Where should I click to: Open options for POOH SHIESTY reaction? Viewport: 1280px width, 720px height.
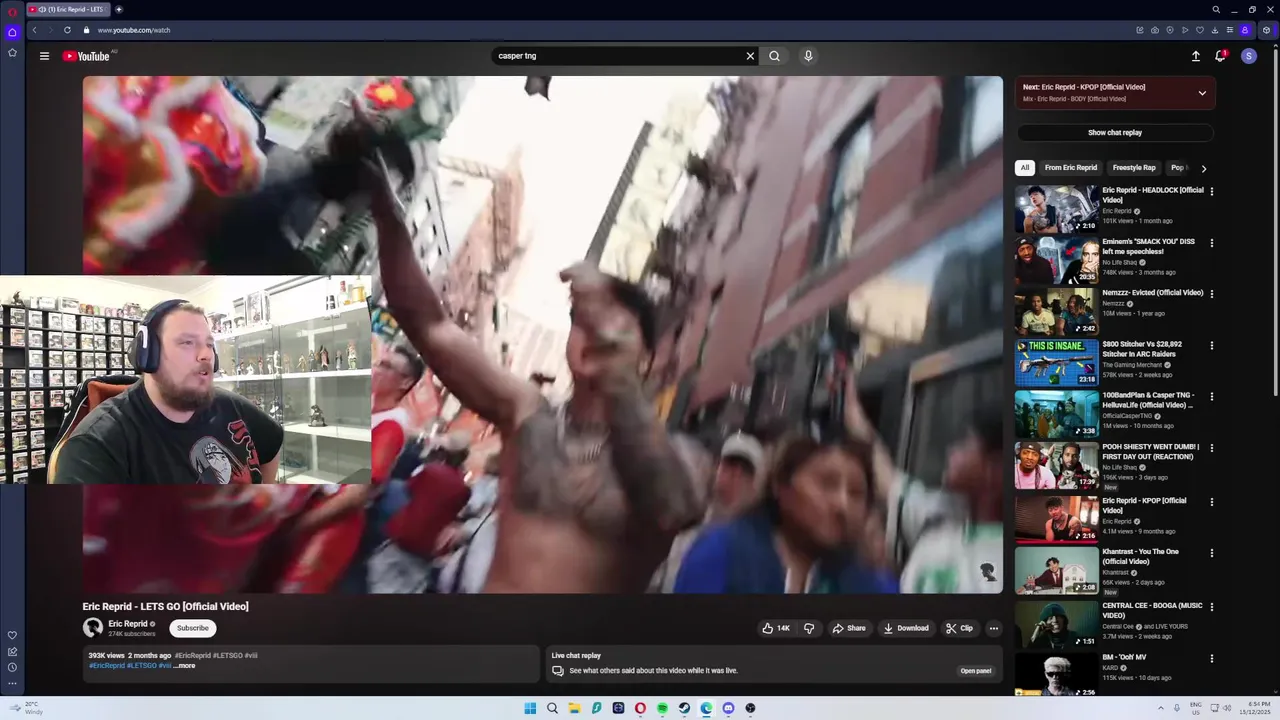1212,449
